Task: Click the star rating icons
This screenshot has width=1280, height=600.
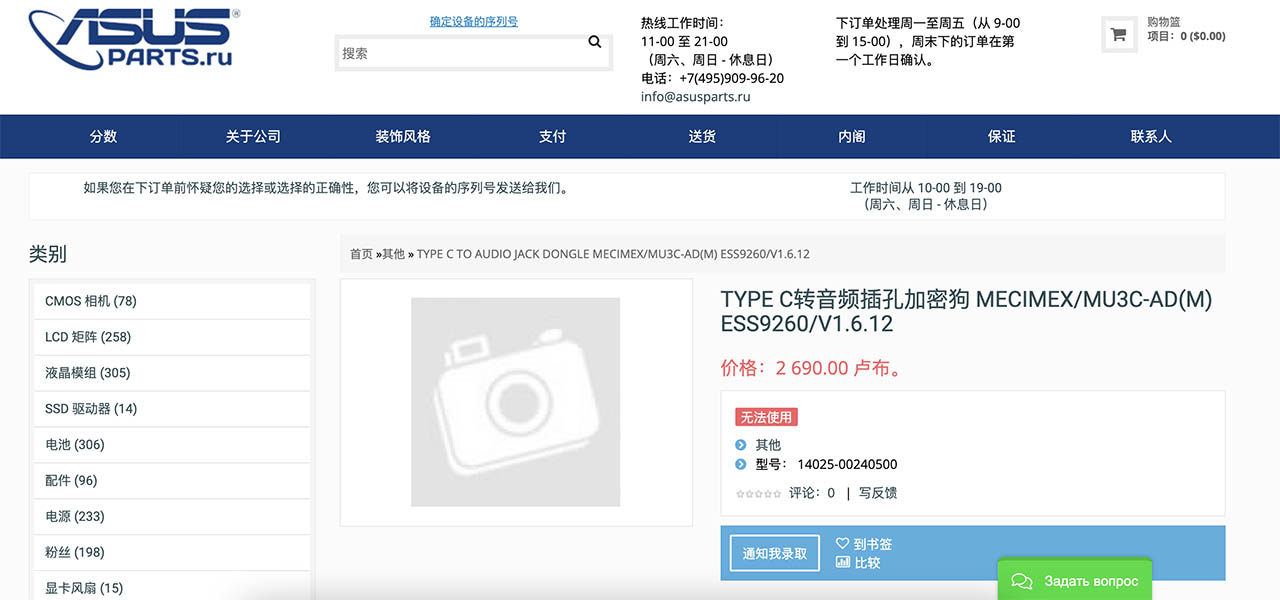Action: click(x=758, y=493)
